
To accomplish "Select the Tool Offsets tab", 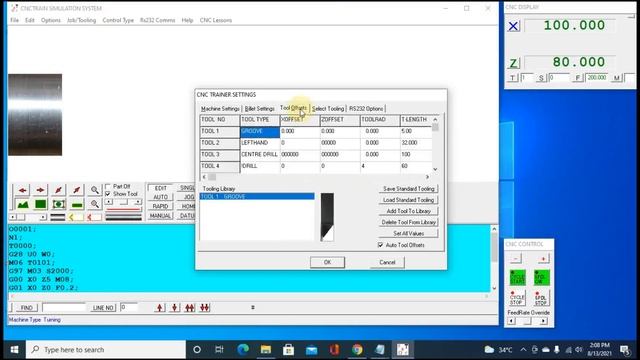I will (293, 108).
